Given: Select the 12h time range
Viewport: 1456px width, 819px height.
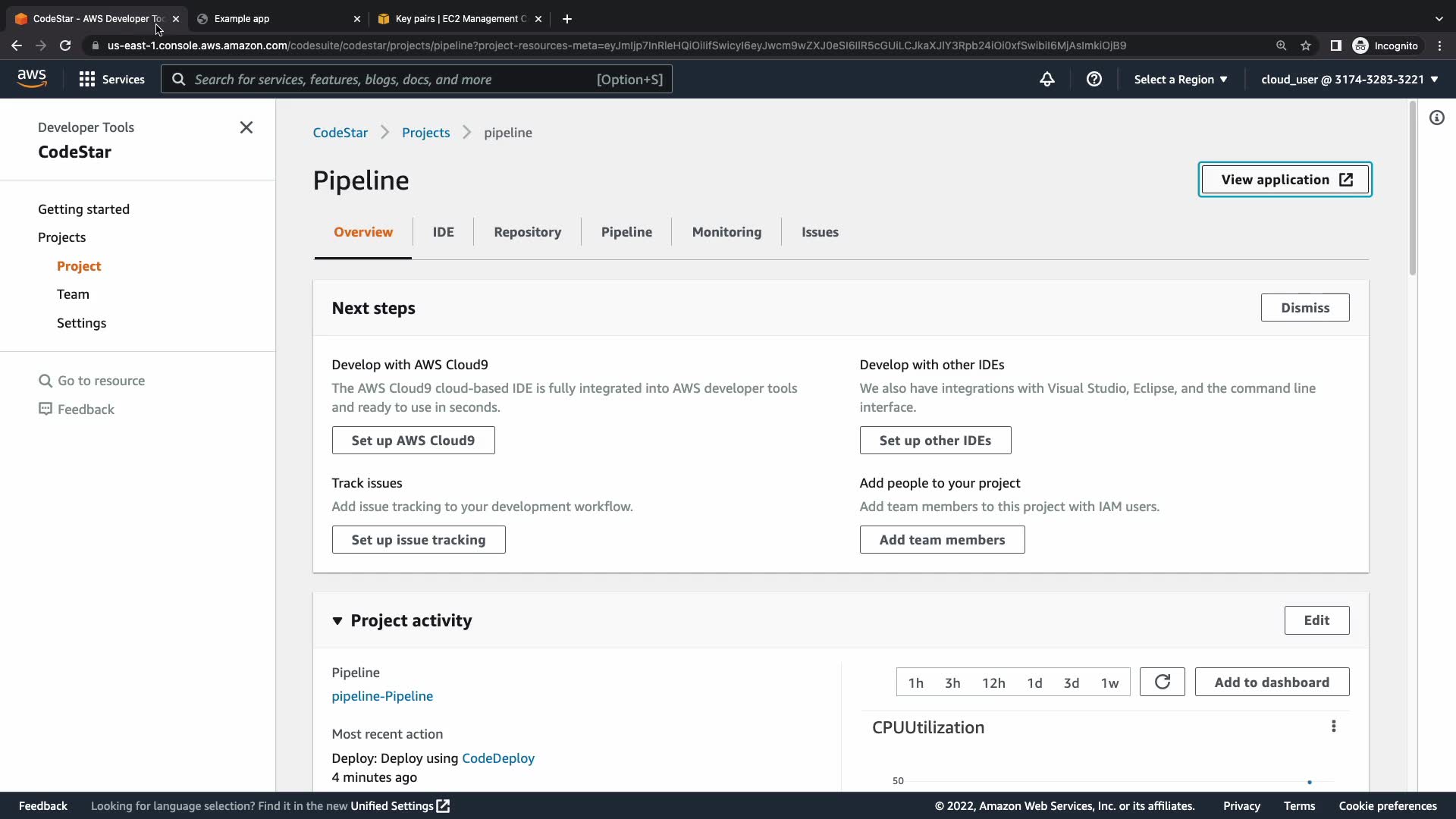Looking at the screenshot, I should [x=993, y=682].
